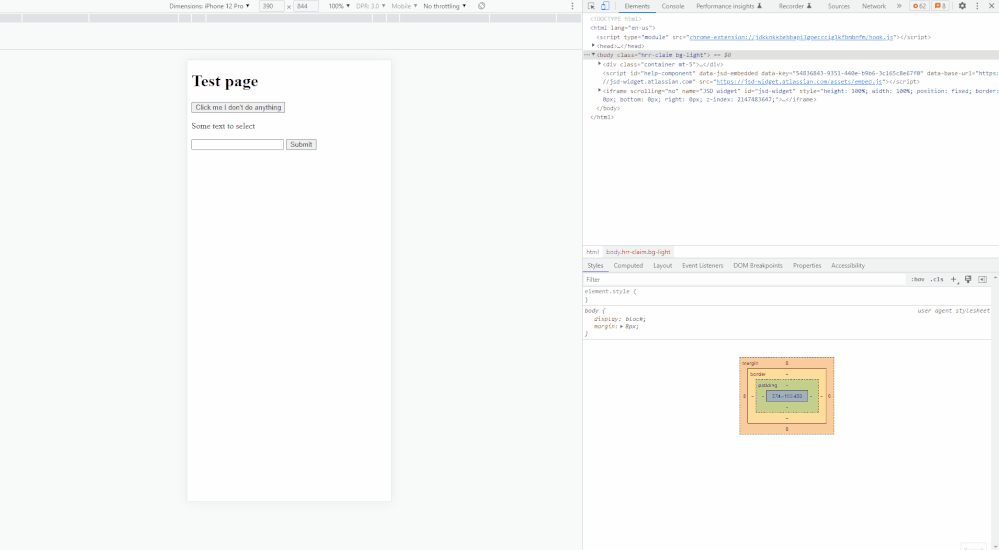This screenshot has height=550, width=999.
Task: Click 'user agent stylesheet' label
Action: [953, 310]
